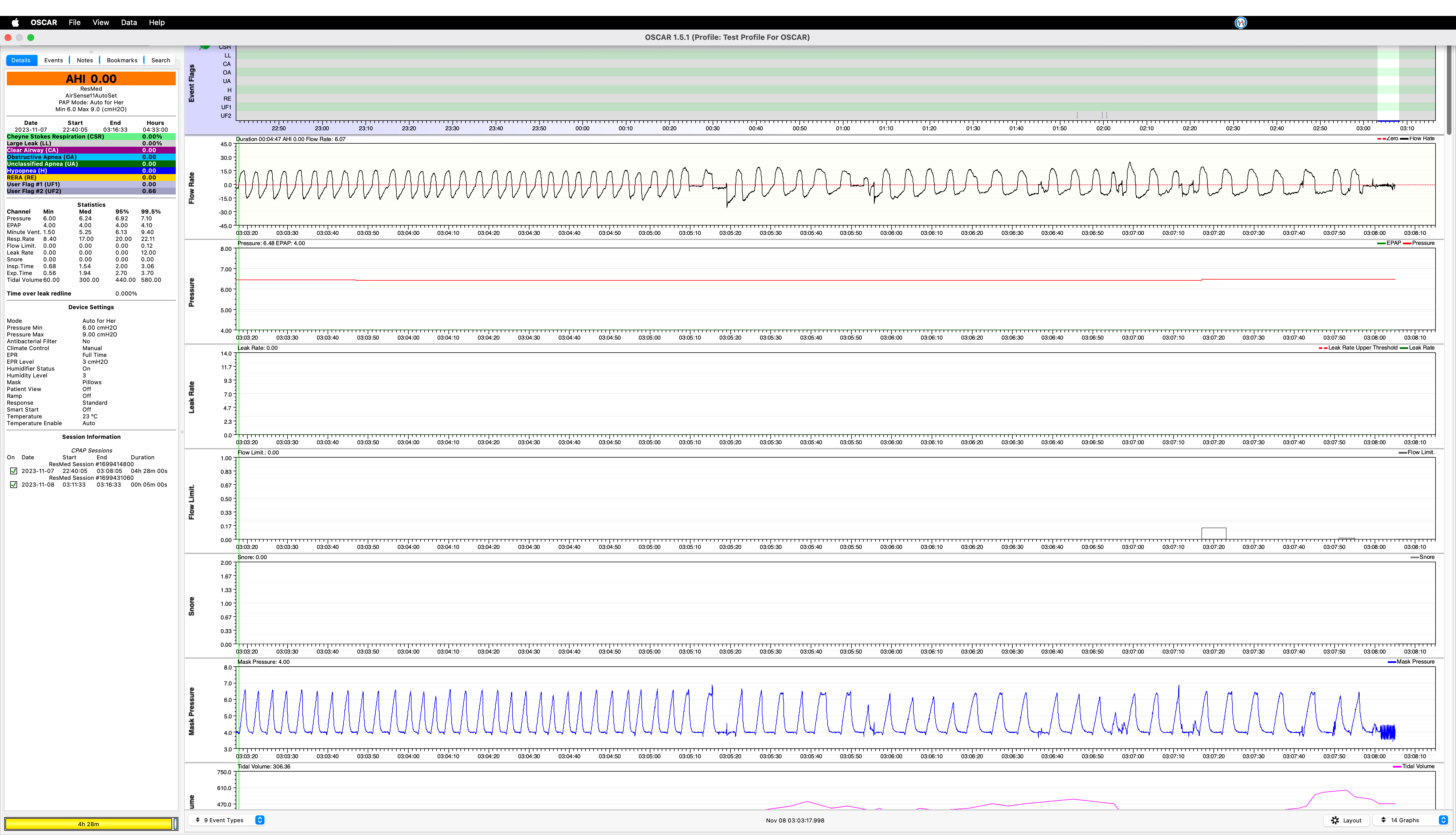
Task: Click the splitter handle between panels
Action: pos(182,432)
